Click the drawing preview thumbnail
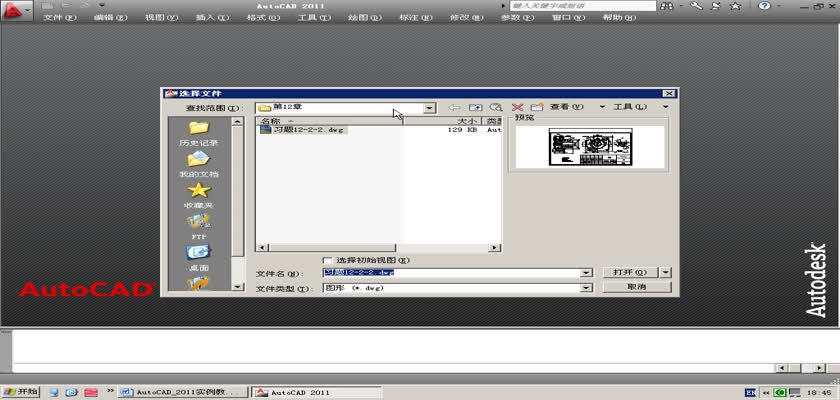840x400 pixels. 590,147
